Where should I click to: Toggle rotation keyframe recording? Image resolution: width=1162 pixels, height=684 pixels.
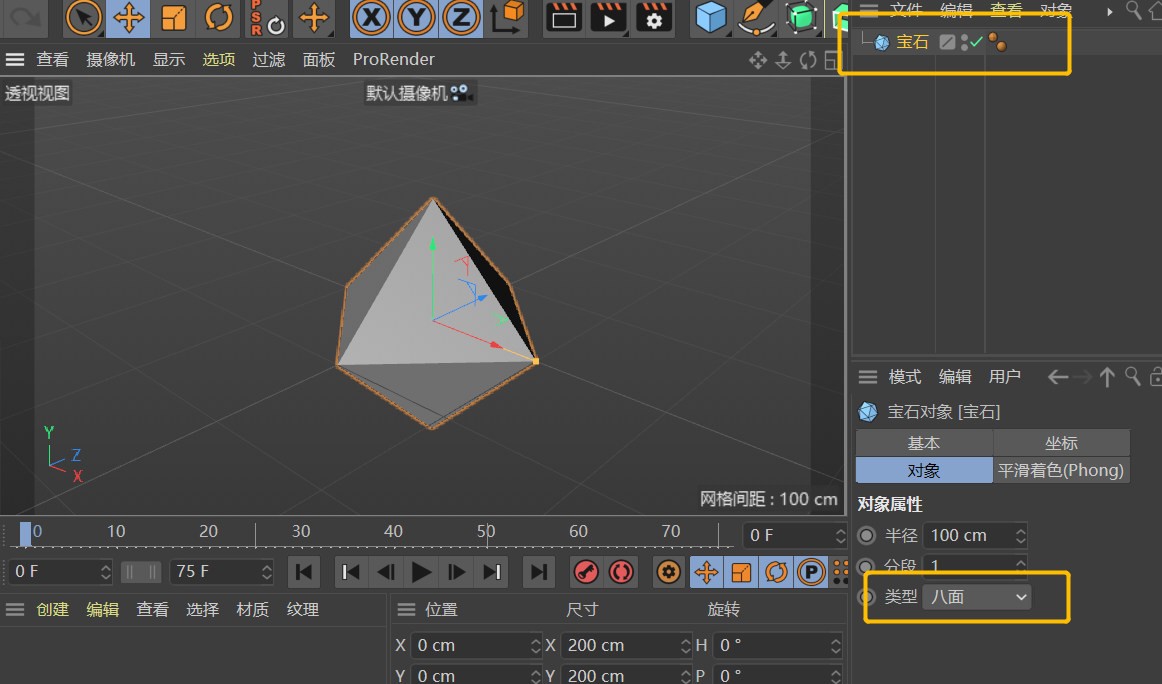click(x=776, y=572)
